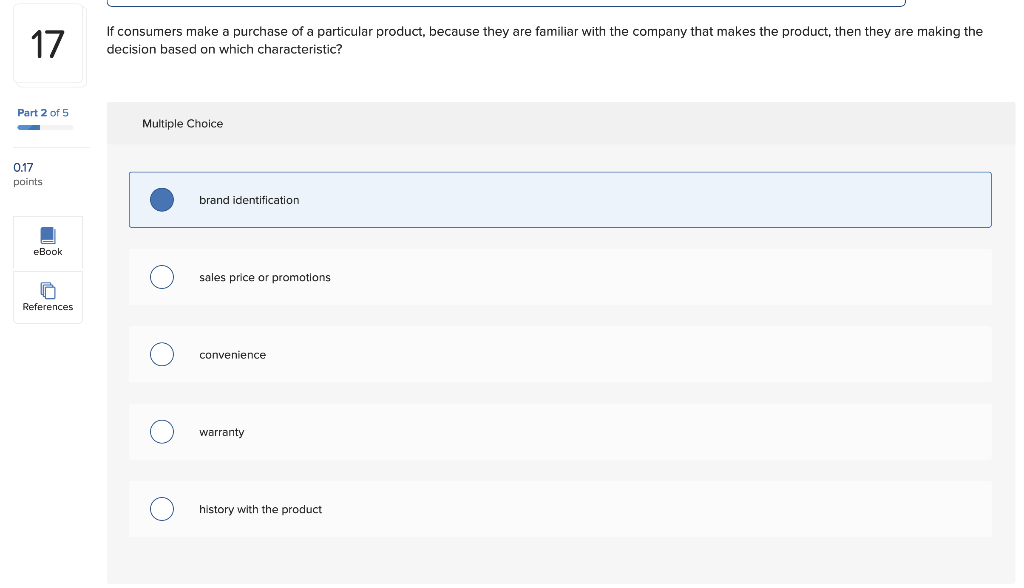Select the brand identification answer
This screenshot has width=1024, height=588.
click(161, 199)
